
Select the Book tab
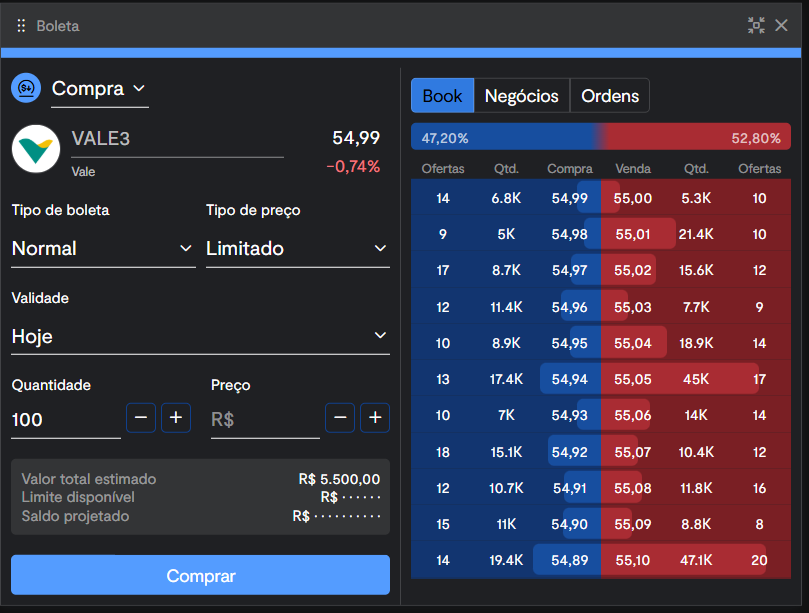442,96
